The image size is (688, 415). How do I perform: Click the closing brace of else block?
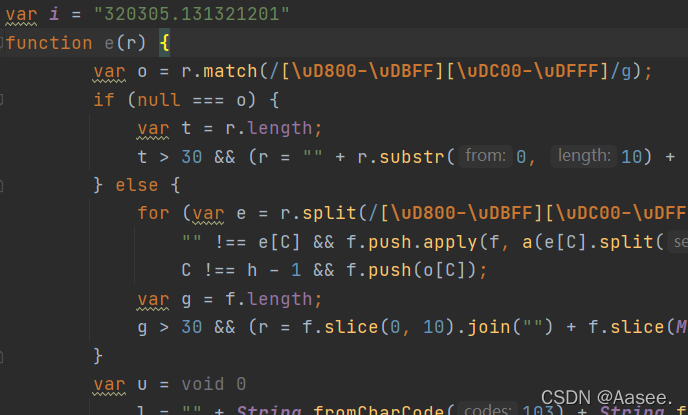pyautogui.click(x=98, y=356)
